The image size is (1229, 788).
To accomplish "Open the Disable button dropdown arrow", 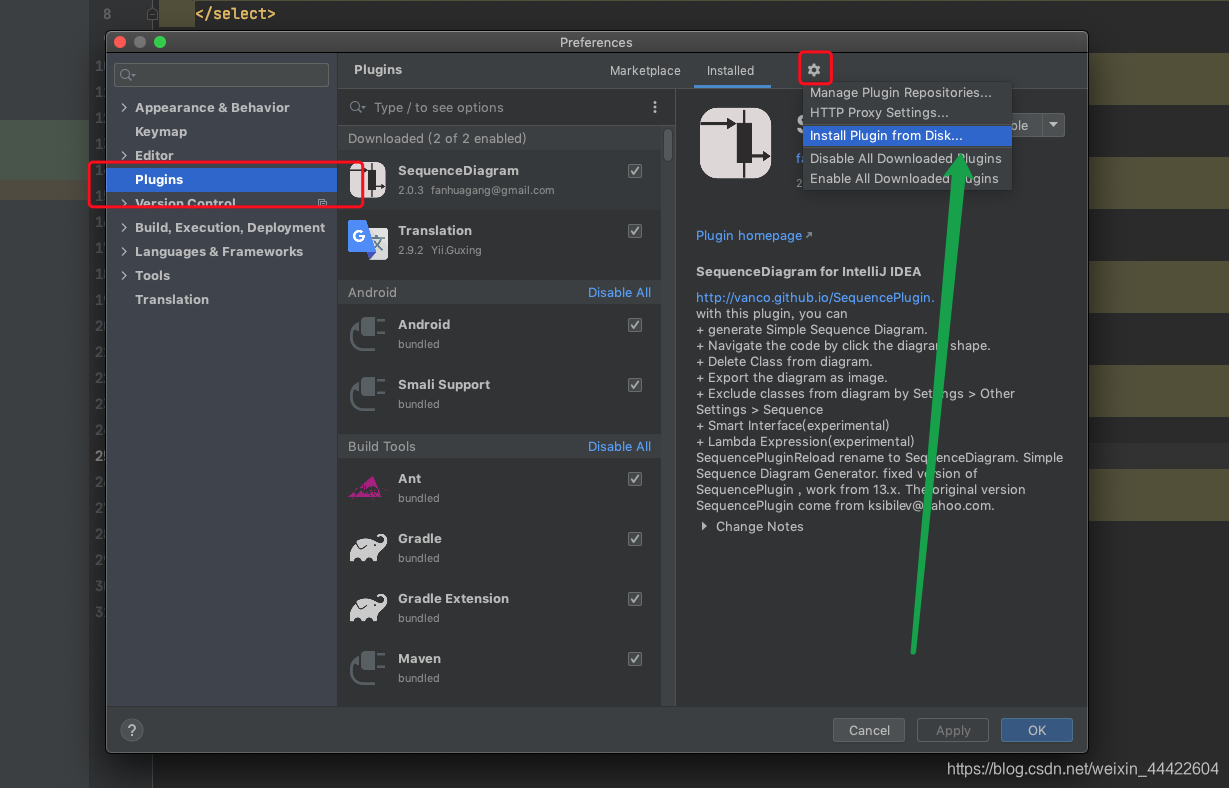I will pyautogui.click(x=1053, y=125).
